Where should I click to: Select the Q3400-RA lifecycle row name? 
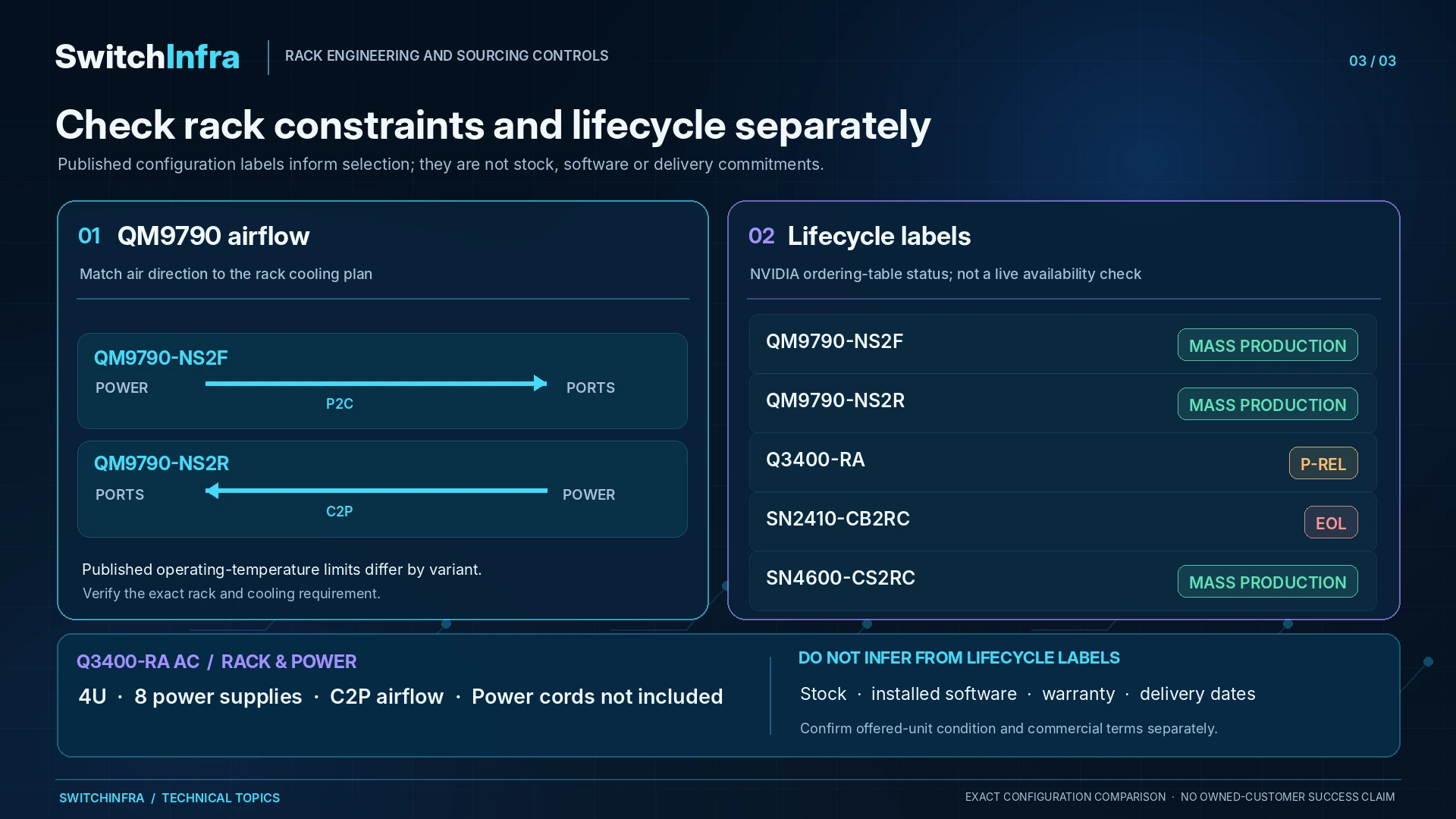click(815, 460)
